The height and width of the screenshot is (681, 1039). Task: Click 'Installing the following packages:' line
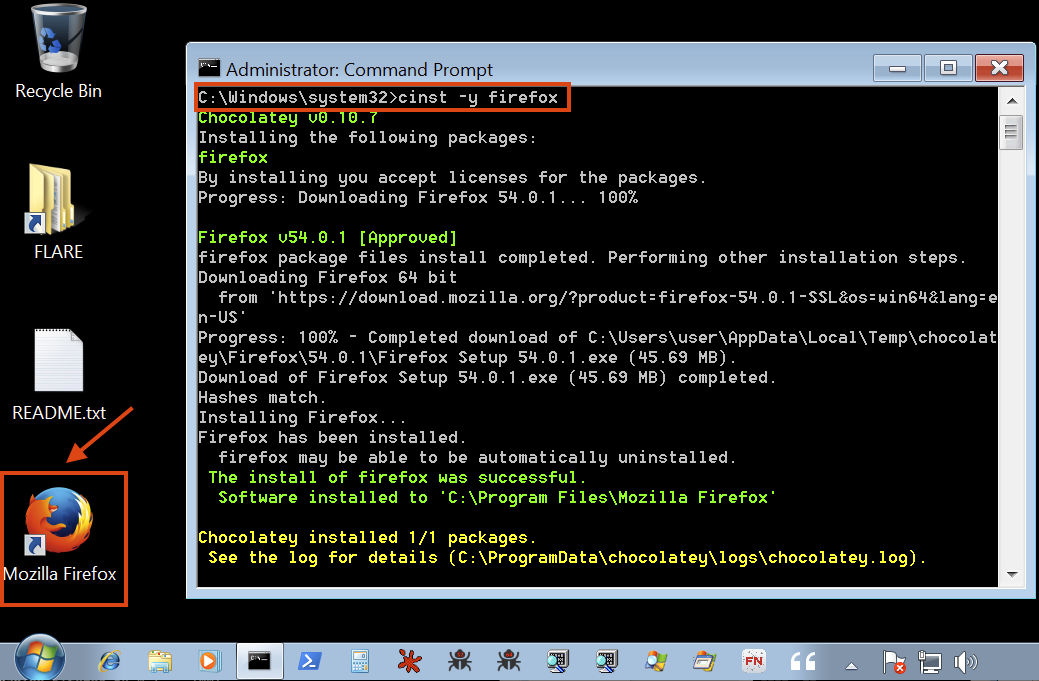click(367, 138)
